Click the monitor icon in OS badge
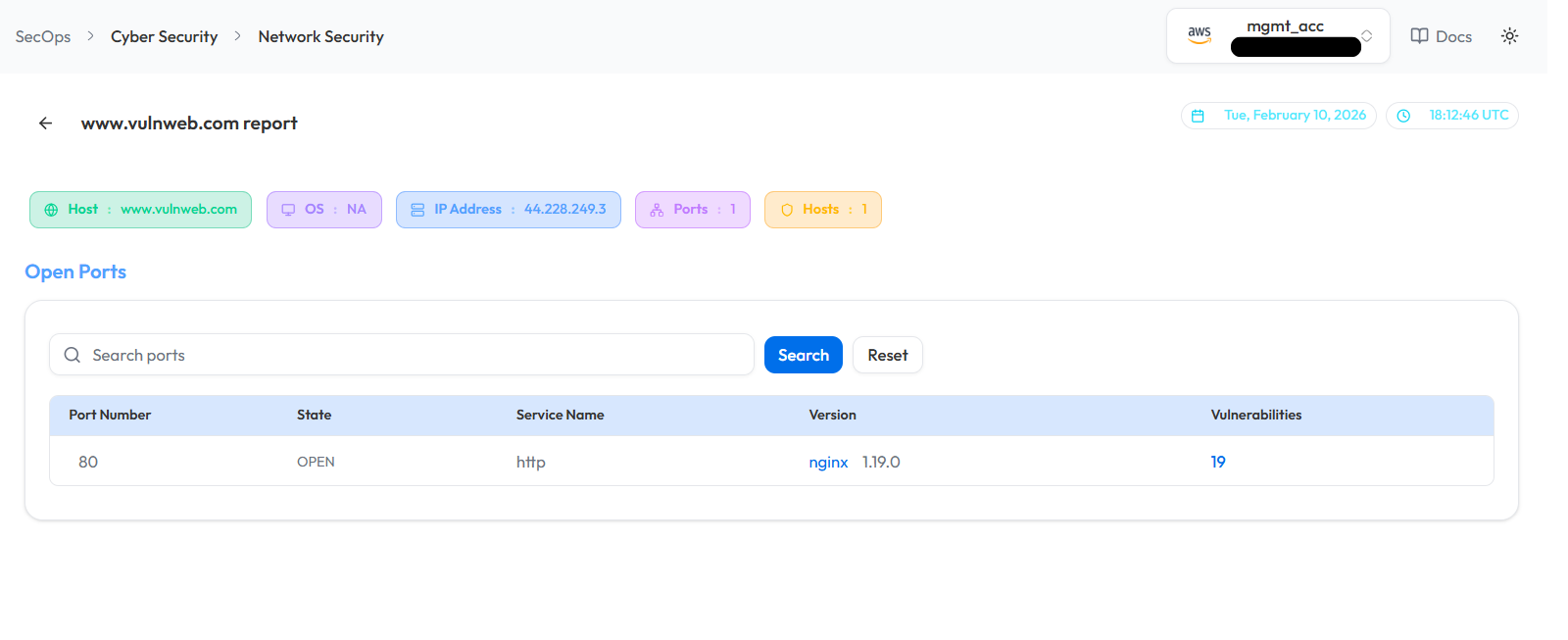Viewport: 1568px width, 640px height. pyautogui.click(x=288, y=210)
